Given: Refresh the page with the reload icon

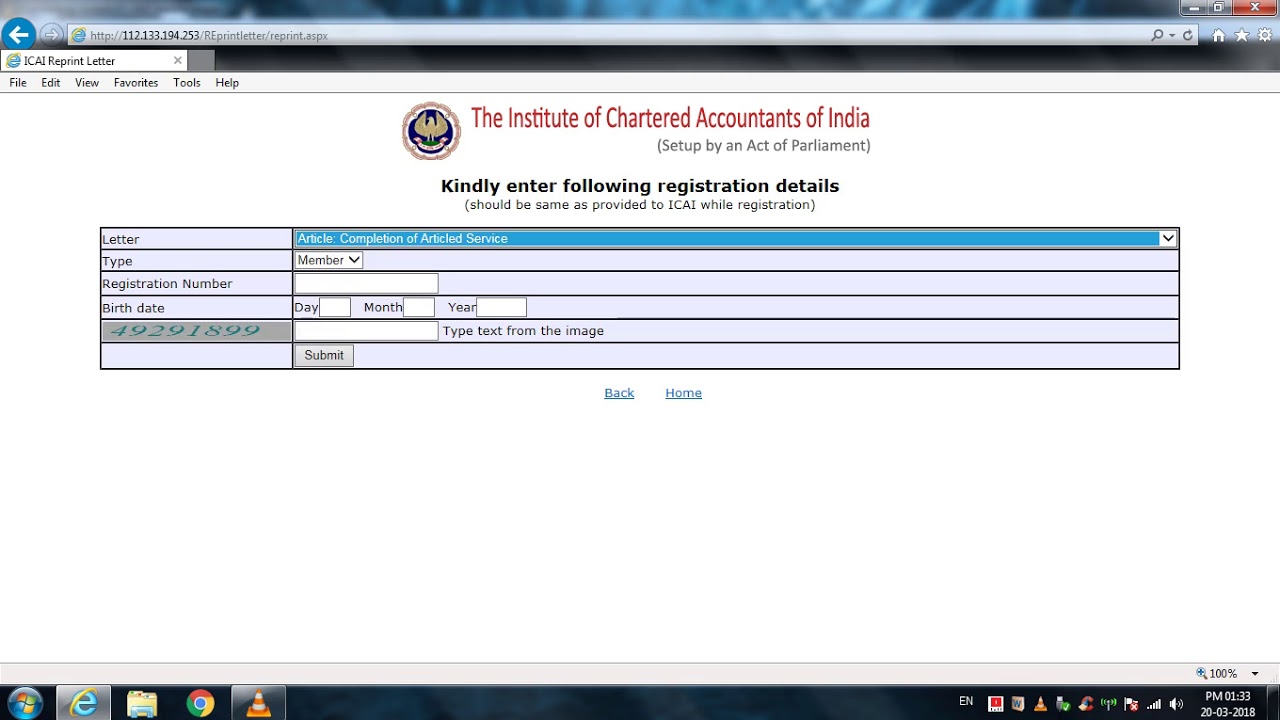Looking at the screenshot, I should coord(1188,35).
